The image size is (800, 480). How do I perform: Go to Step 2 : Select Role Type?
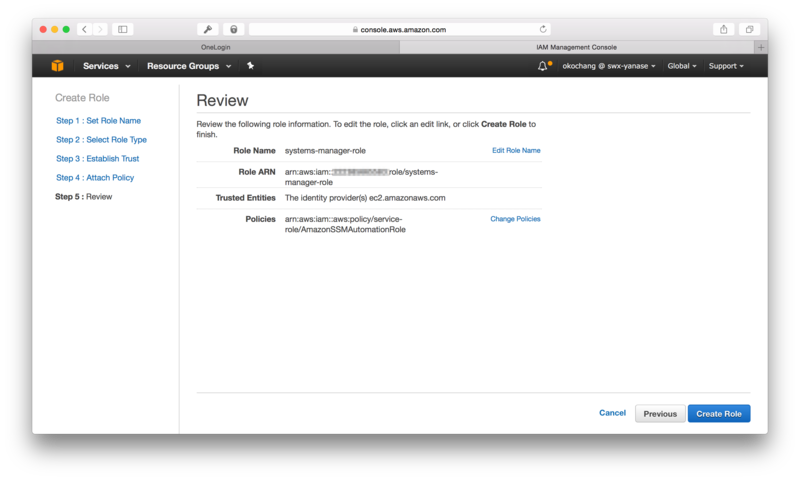tap(102, 140)
